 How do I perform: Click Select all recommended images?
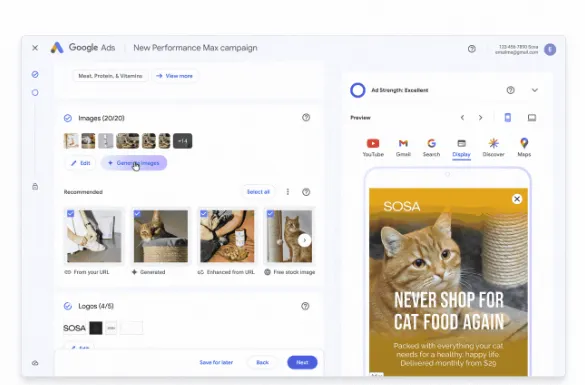pyautogui.click(x=258, y=192)
